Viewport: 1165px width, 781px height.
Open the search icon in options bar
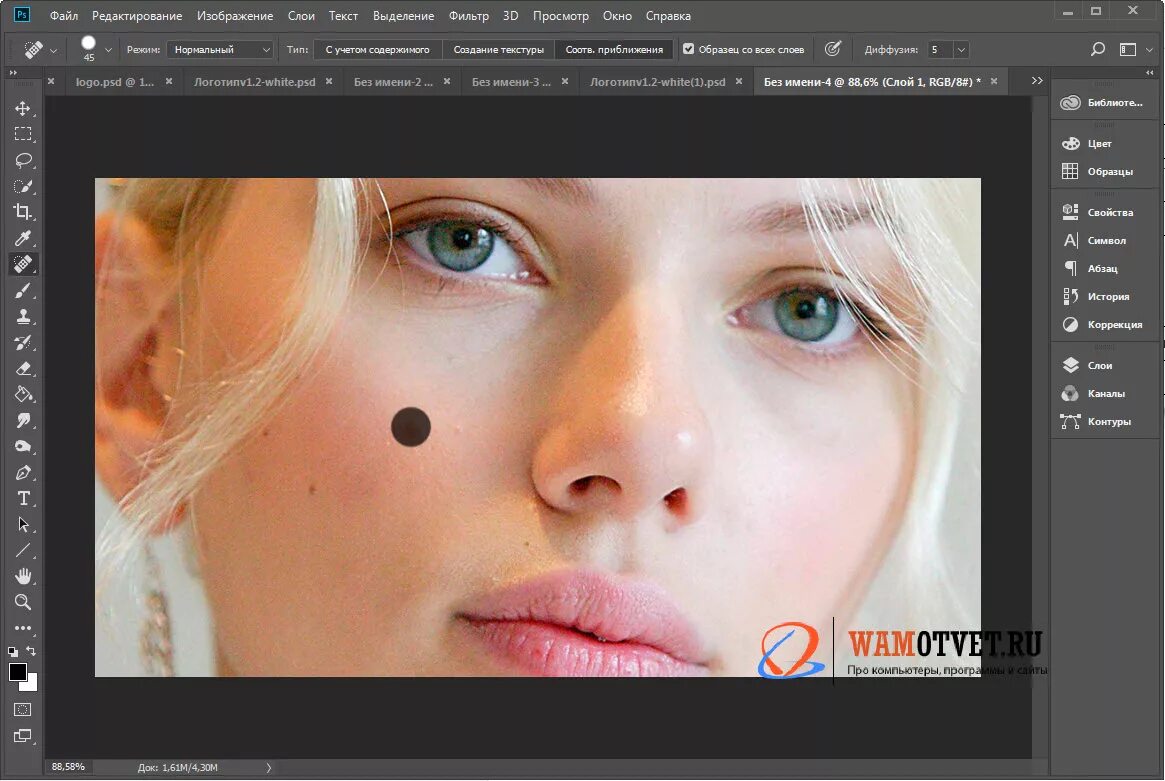tap(1097, 49)
